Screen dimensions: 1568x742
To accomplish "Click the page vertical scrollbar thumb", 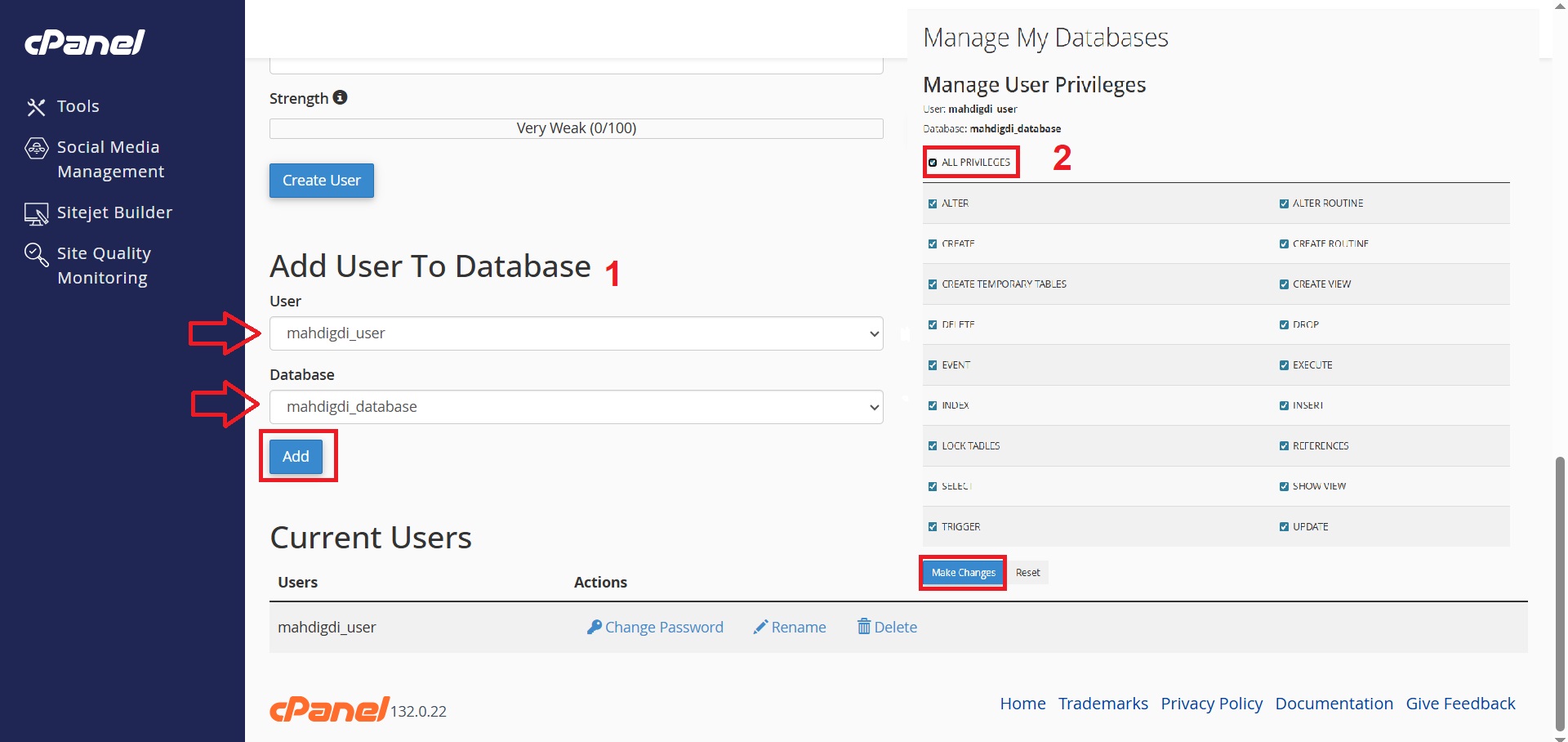I will point(1561,593).
